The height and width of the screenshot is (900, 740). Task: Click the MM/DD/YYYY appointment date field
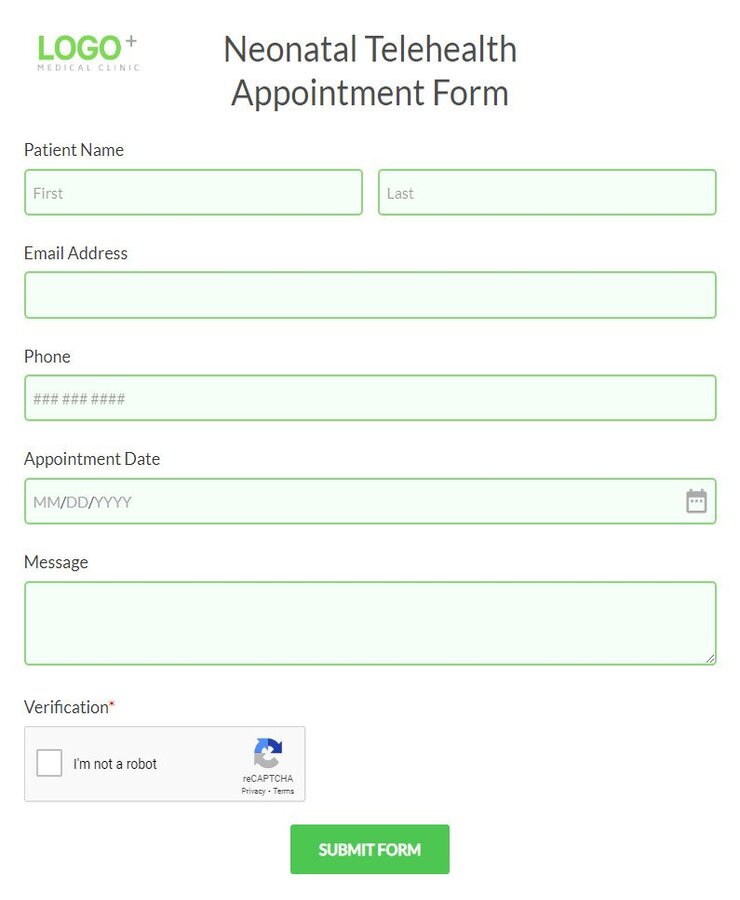point(350,501)
